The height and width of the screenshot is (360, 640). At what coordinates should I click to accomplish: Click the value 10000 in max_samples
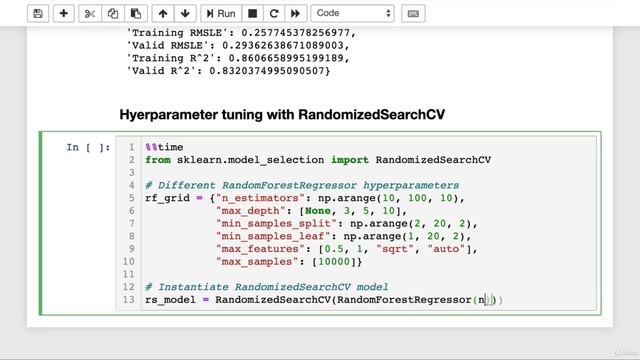click(334, 261)
